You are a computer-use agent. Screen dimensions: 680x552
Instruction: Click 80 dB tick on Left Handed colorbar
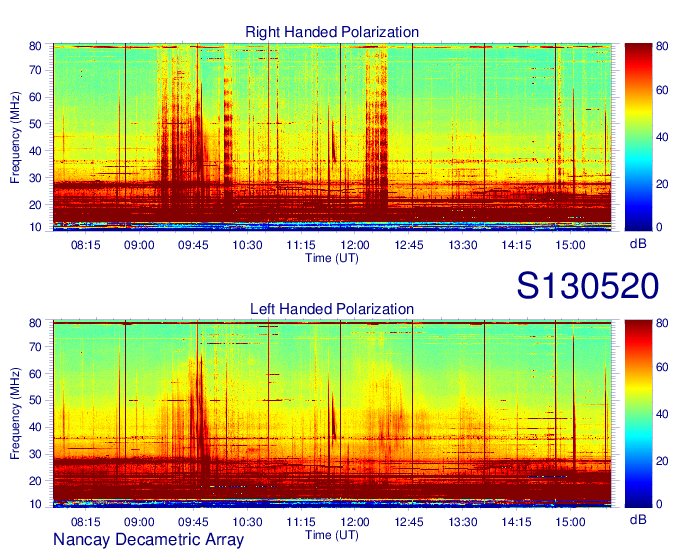[662, 323]
